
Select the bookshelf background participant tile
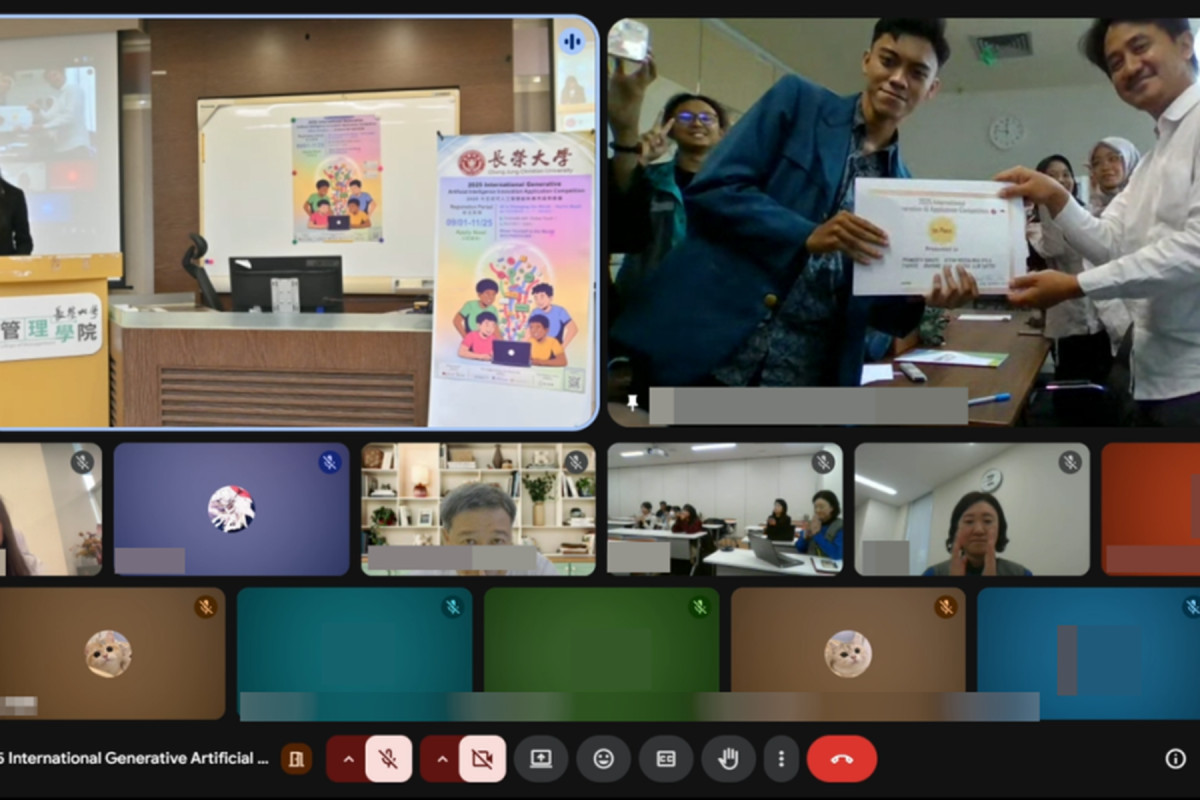(x=478, y=508)
